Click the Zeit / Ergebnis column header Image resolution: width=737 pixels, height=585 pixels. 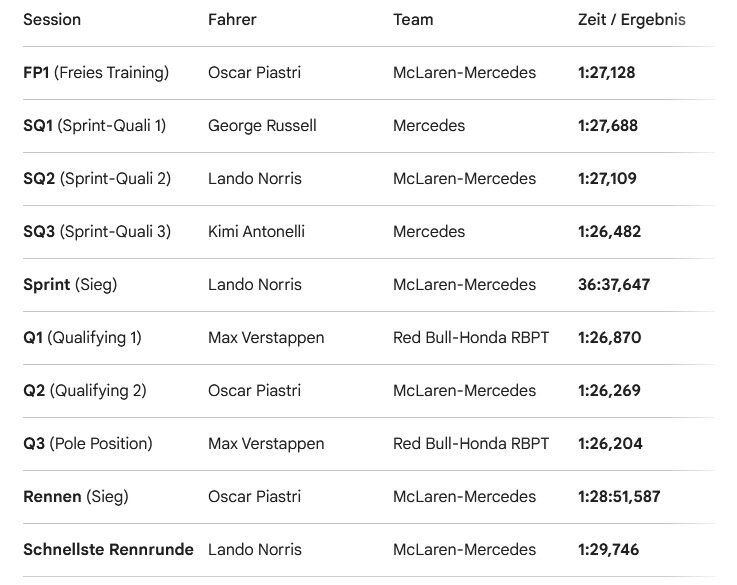pyautogui.click(x=631, y=20)
